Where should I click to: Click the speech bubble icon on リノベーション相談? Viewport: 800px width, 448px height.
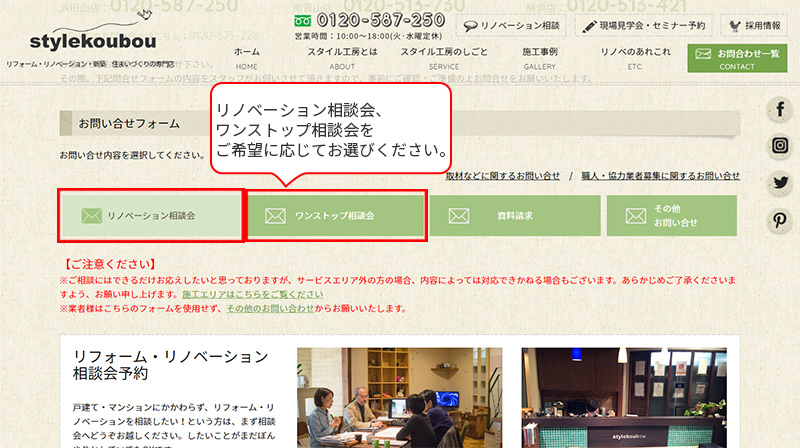470,26
